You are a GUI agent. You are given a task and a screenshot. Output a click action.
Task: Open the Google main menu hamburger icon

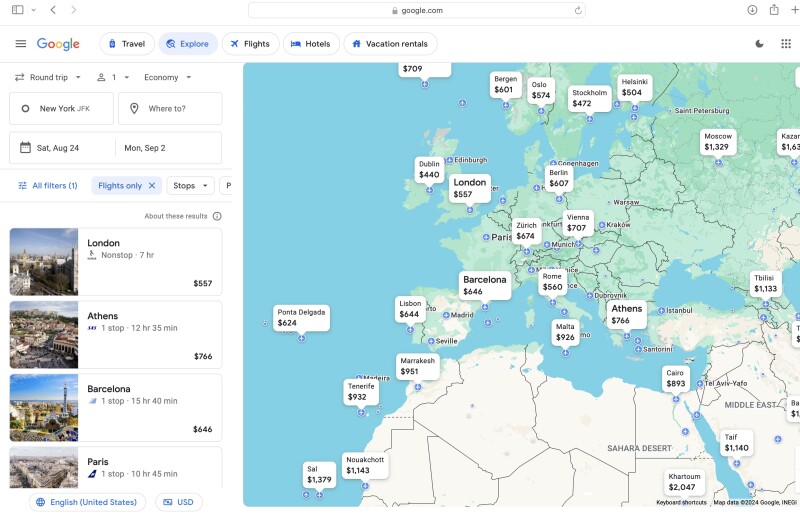(x=21, y=44)
